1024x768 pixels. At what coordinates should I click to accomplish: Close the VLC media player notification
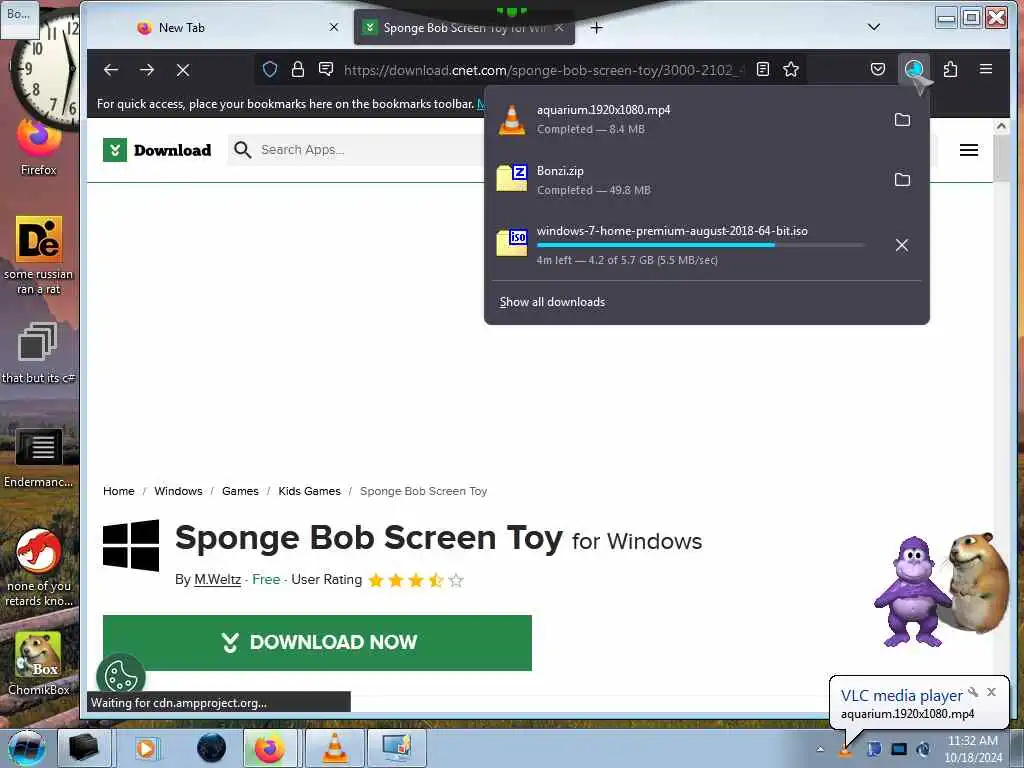991,692
